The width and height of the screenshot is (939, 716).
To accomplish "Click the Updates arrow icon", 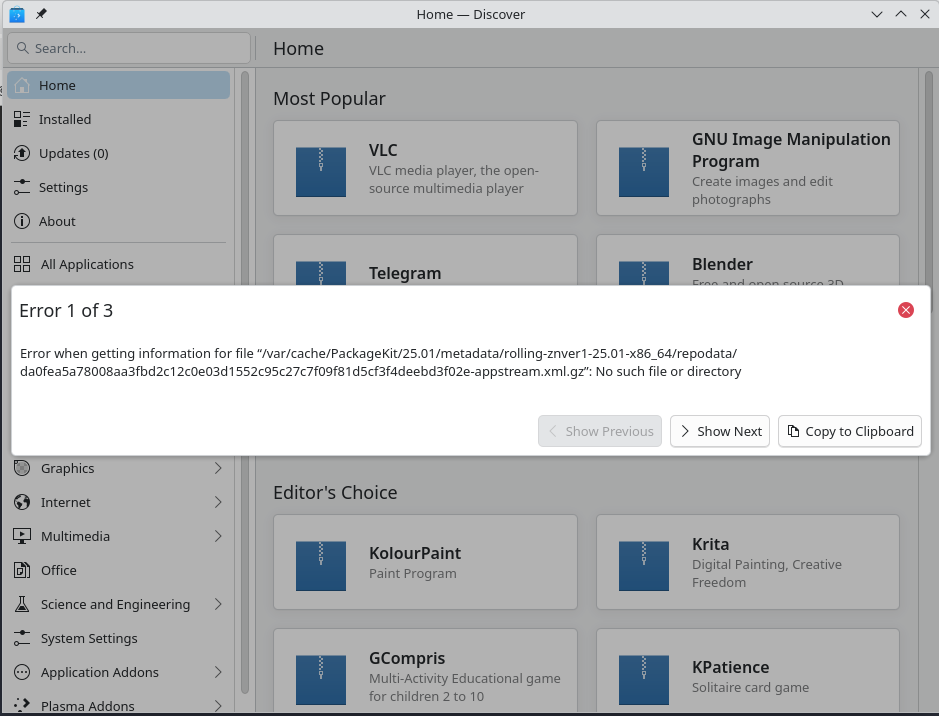I will (22, 153).
